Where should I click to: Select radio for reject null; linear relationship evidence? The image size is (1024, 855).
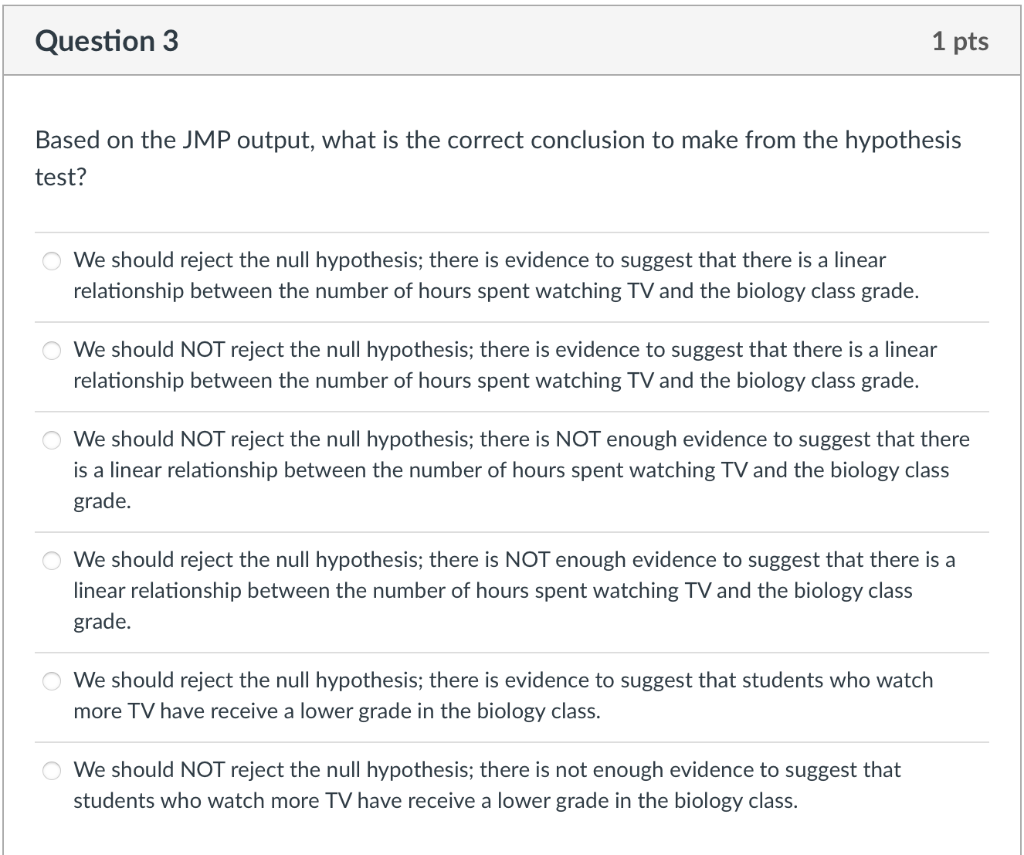(52, 261)
